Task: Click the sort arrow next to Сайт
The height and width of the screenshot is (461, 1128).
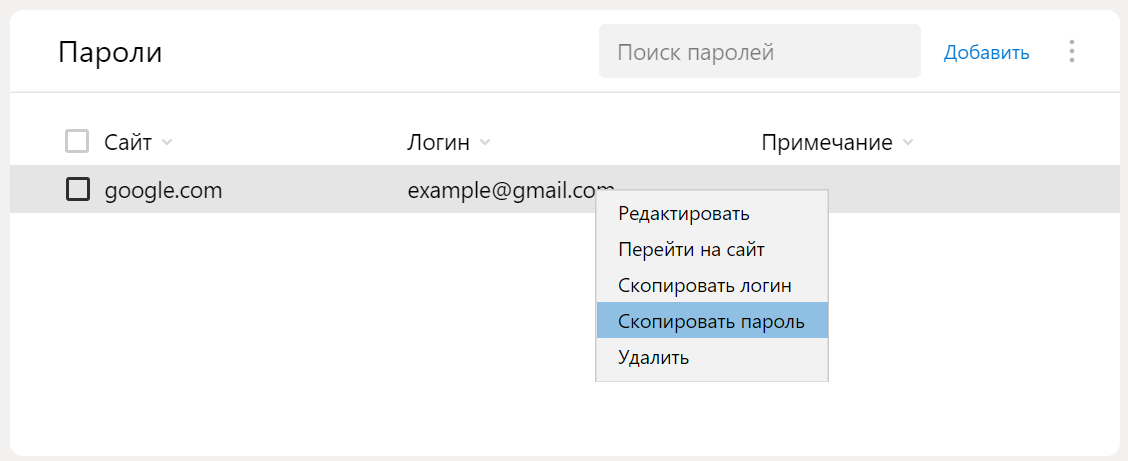Action: (x=167, y=143)
